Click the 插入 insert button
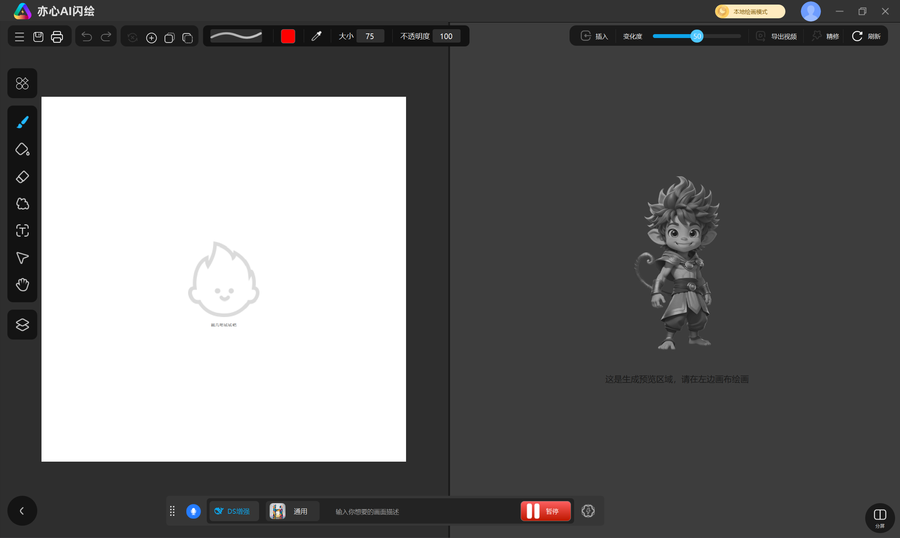 594,36
